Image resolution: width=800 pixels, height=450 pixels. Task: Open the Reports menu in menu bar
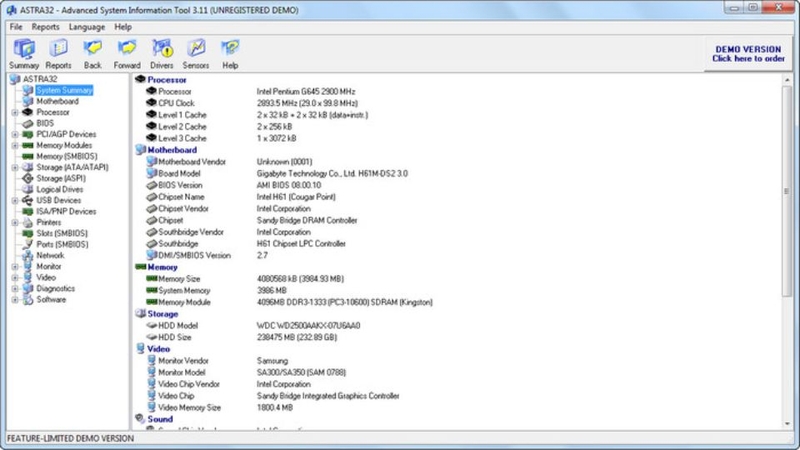tap(45, 27)
